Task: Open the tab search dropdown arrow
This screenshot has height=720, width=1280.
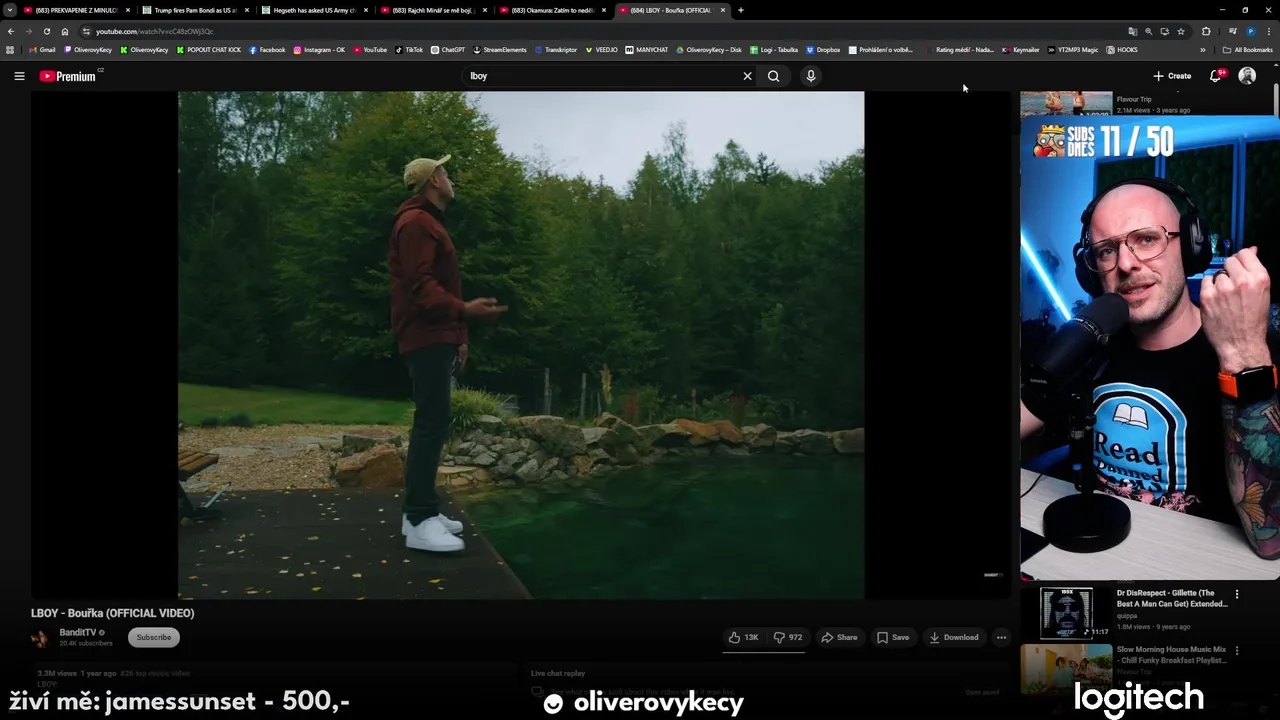Action: point(10,10)
